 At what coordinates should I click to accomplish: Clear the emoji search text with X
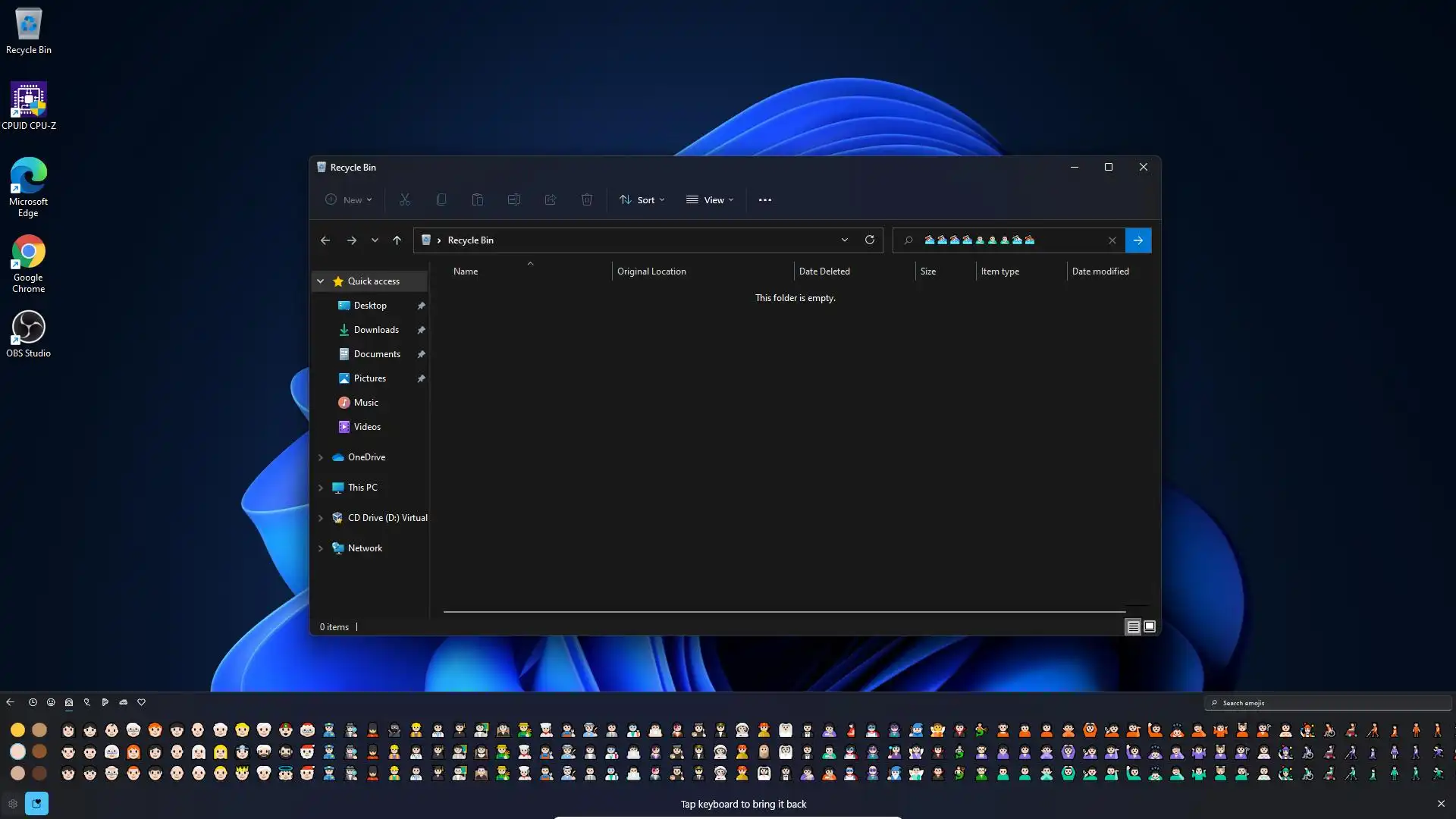[1112, 240]
